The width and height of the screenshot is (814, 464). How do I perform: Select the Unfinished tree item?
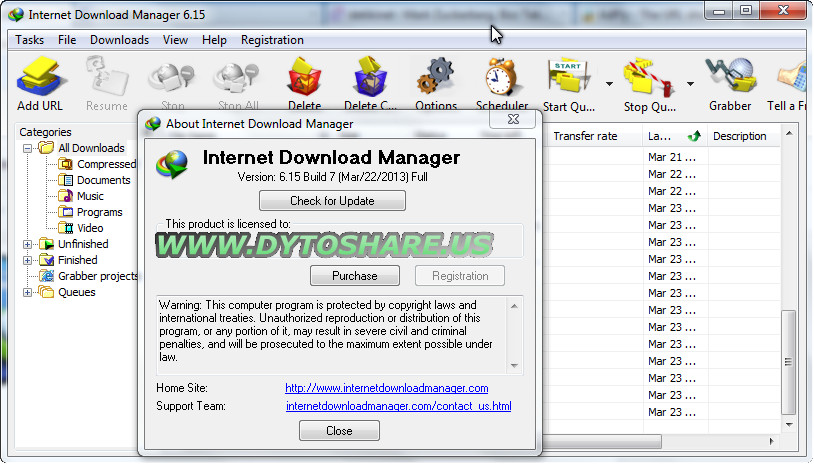(x=83, y=244)
